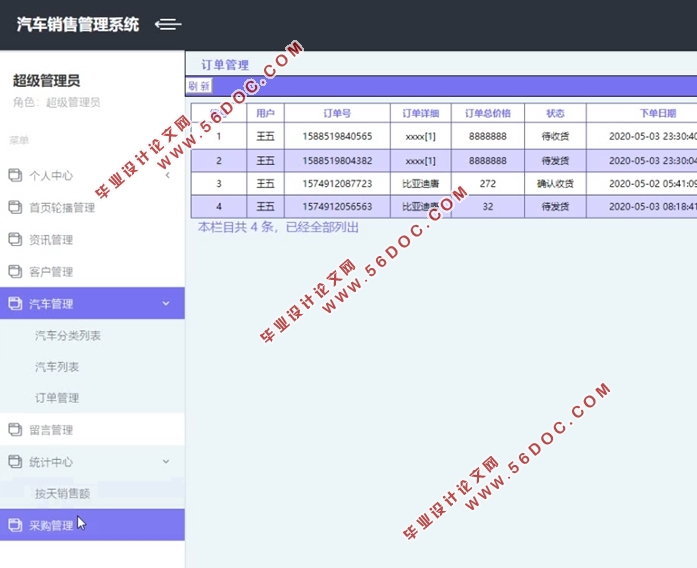Open 客户管理 menu item

coord(92,271)
